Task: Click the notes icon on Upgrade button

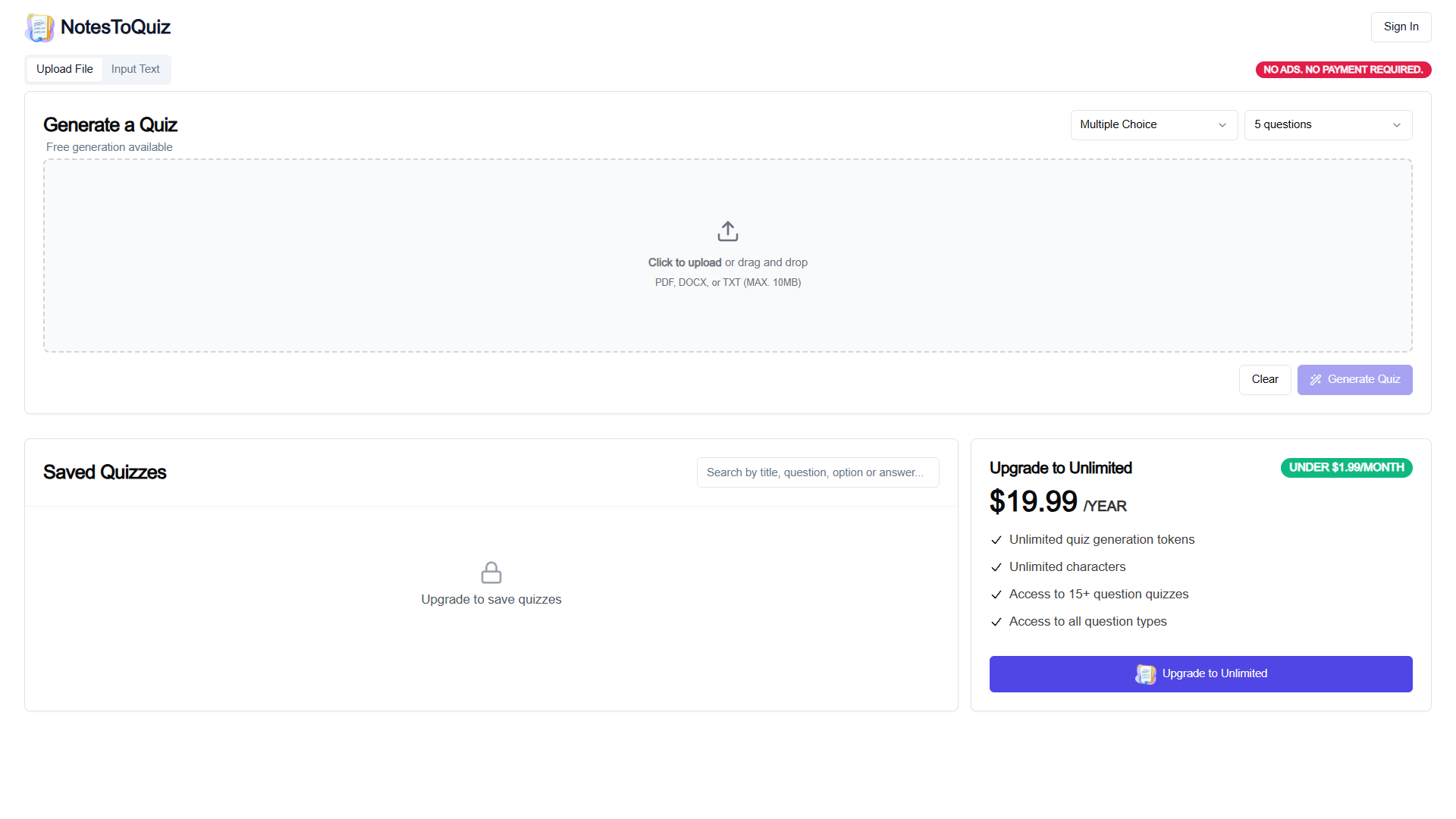Action: (x=1146, y=674)
